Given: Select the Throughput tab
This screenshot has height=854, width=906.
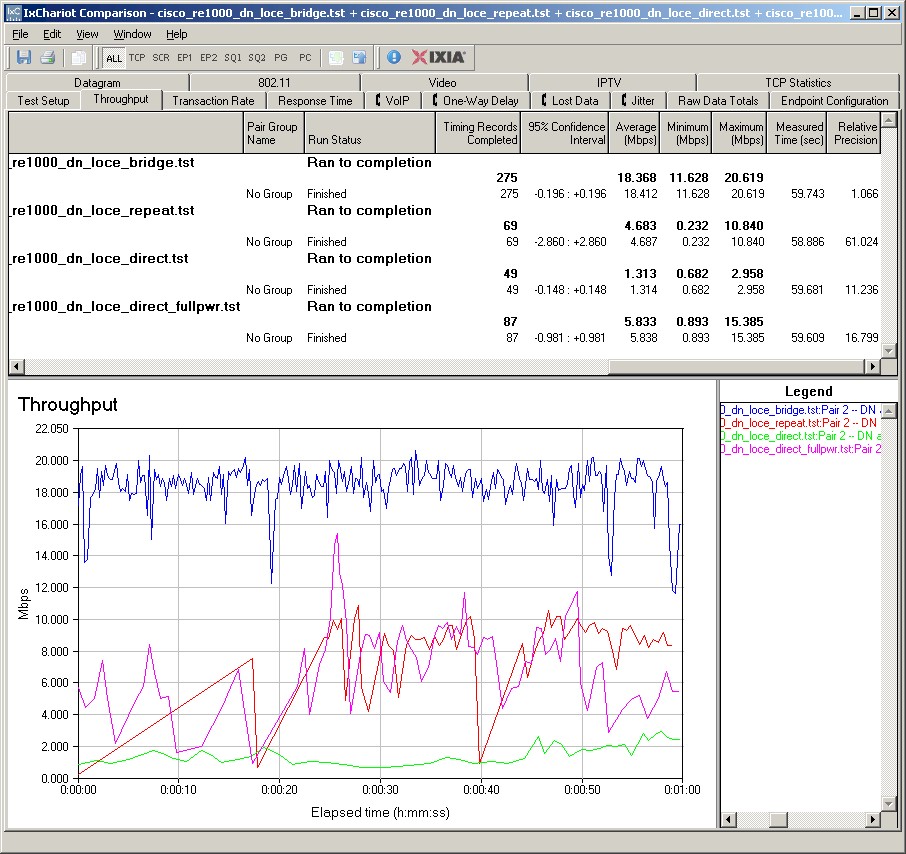Looking at the screenshot, I should click(121, 99).
